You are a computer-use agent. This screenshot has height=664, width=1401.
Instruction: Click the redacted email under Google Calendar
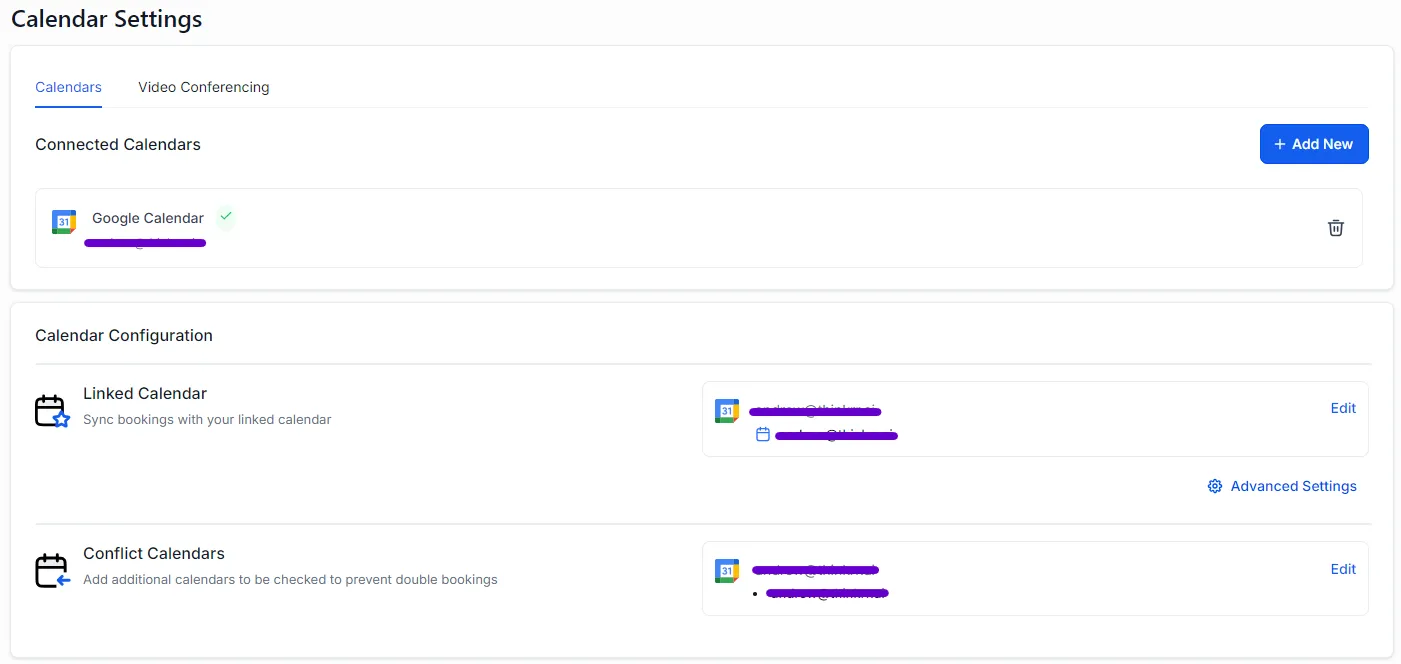[144, 242]
